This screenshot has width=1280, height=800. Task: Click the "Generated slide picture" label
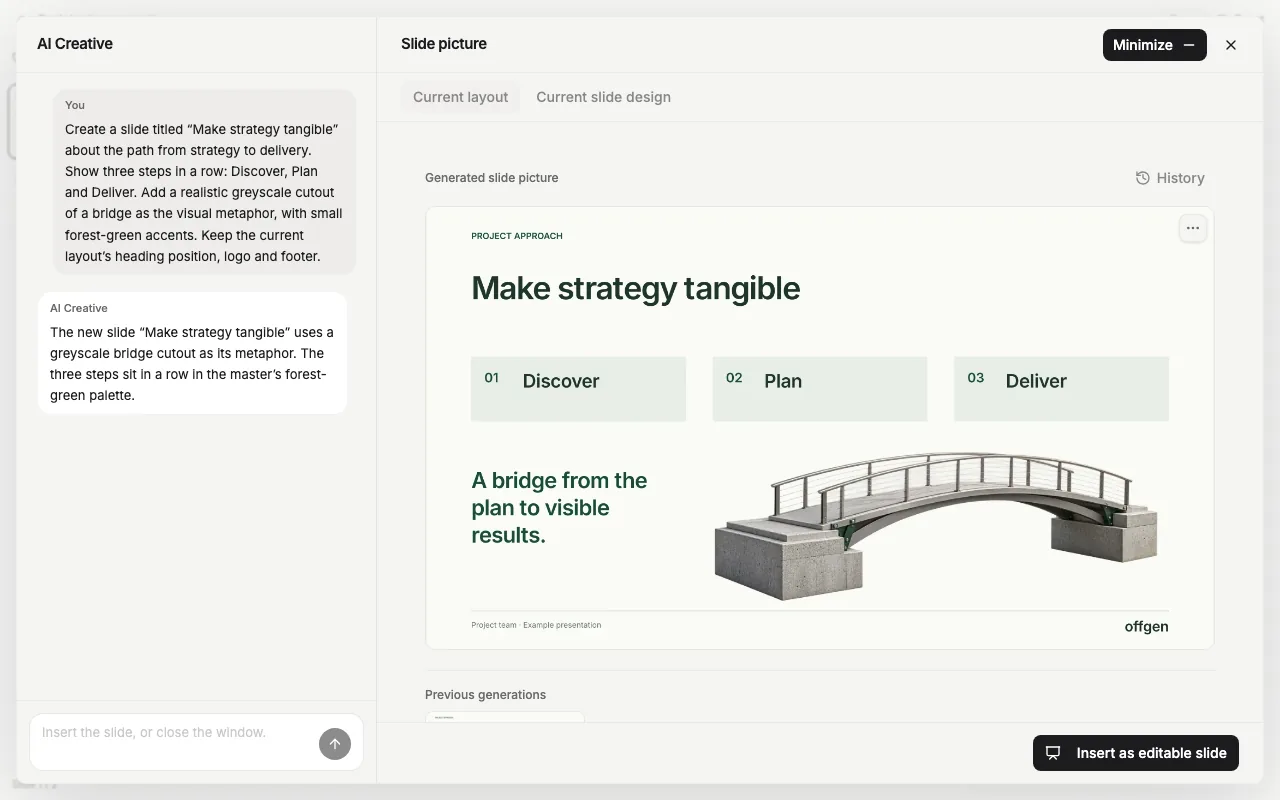coord(492,178)
